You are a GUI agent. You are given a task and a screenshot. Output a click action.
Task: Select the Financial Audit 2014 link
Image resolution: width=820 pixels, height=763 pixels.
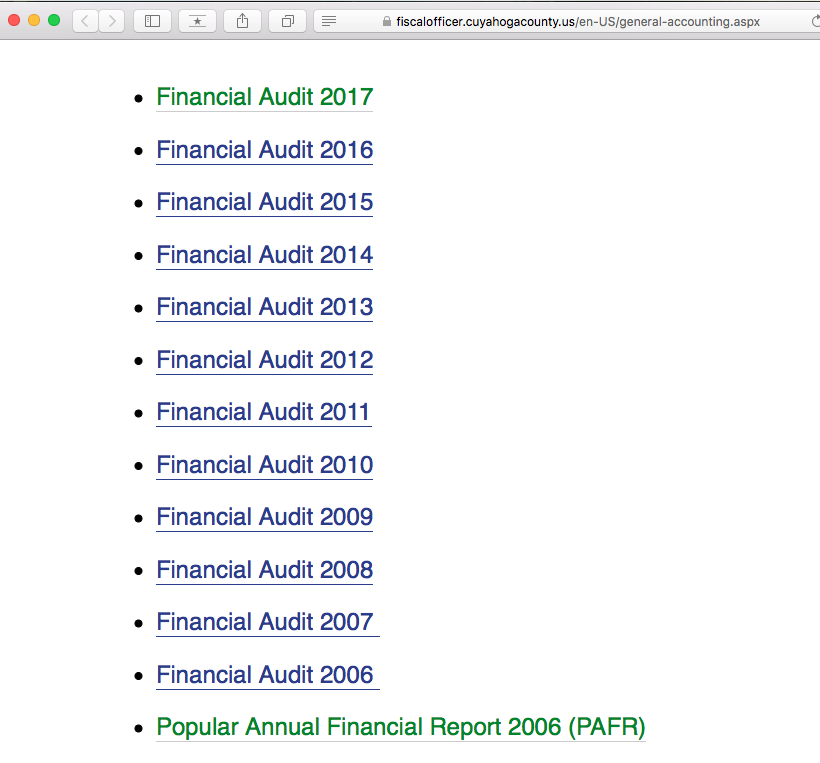[264, 255]
